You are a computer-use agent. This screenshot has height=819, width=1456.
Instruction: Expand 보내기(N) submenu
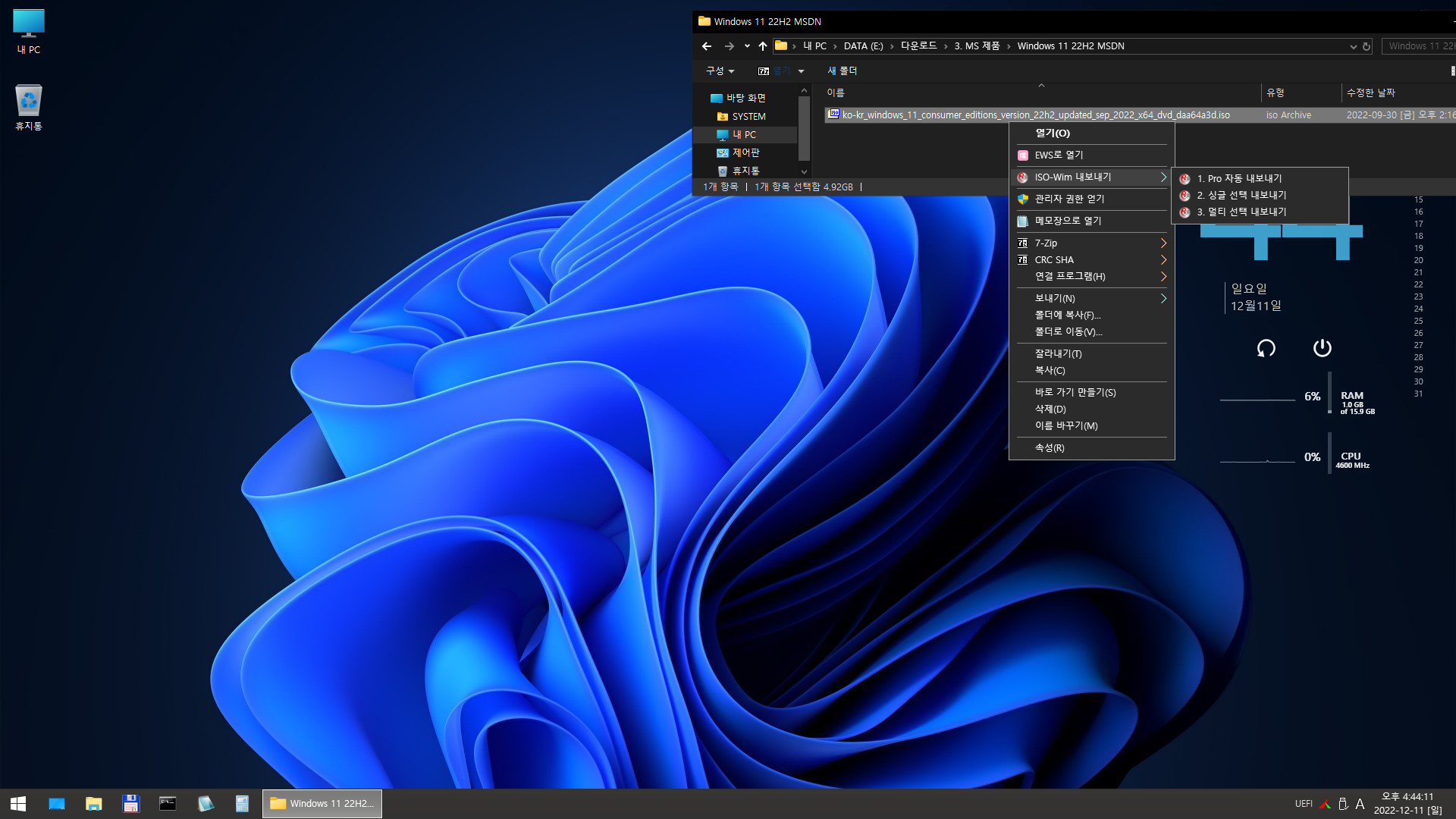click(1092, 298)
